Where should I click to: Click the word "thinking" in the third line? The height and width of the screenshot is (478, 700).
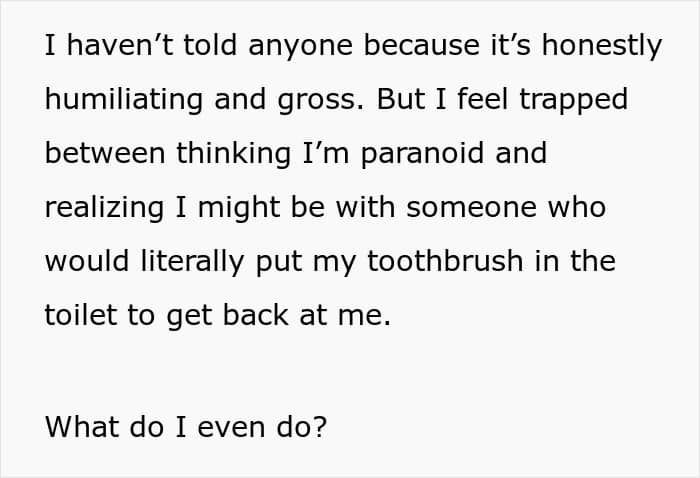(x=233, y=153)
